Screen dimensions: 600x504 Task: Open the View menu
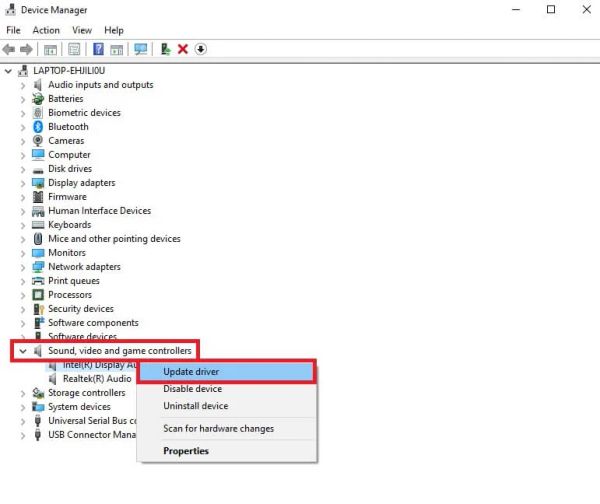(x=81, y=30)
